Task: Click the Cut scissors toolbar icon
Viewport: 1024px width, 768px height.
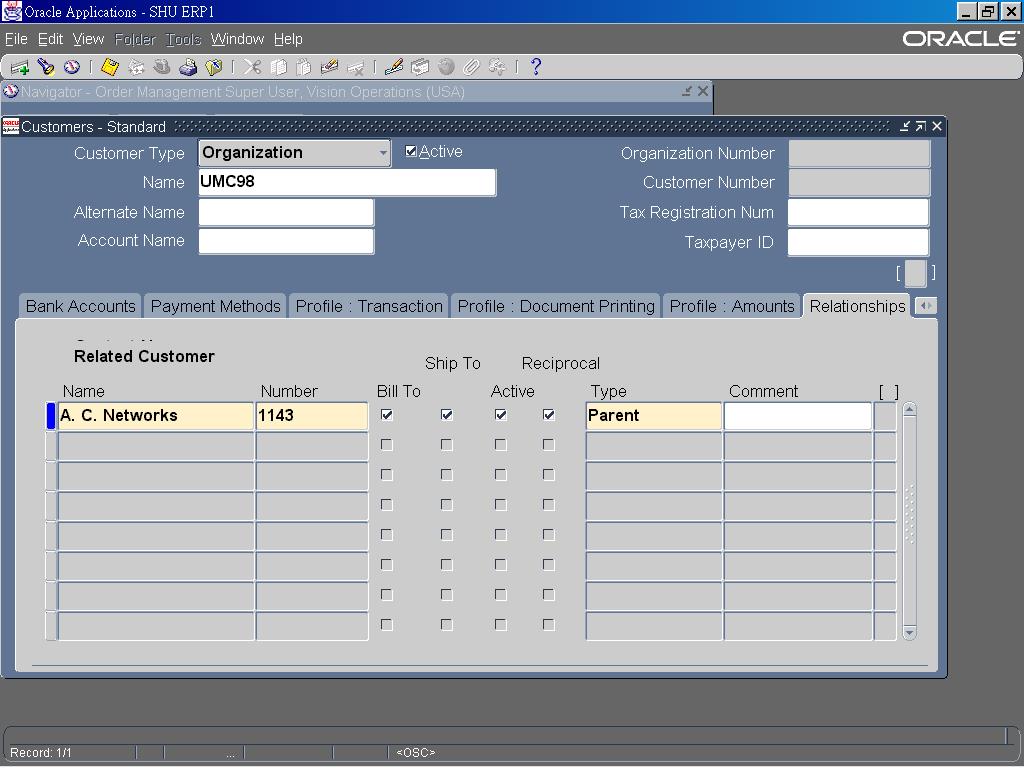Action: tap(253, 67)
